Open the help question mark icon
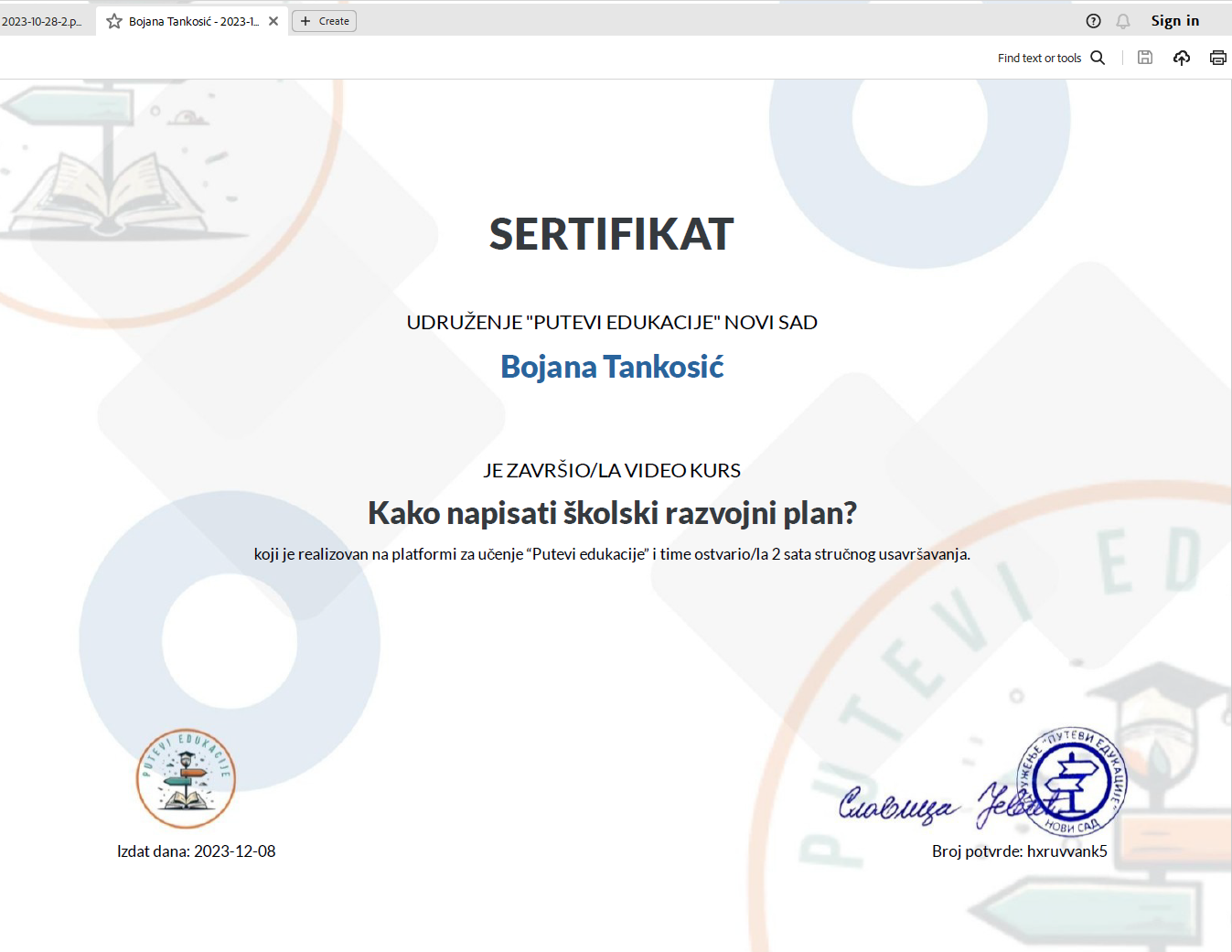The image size is (1232, 952). pos(1093,21)
